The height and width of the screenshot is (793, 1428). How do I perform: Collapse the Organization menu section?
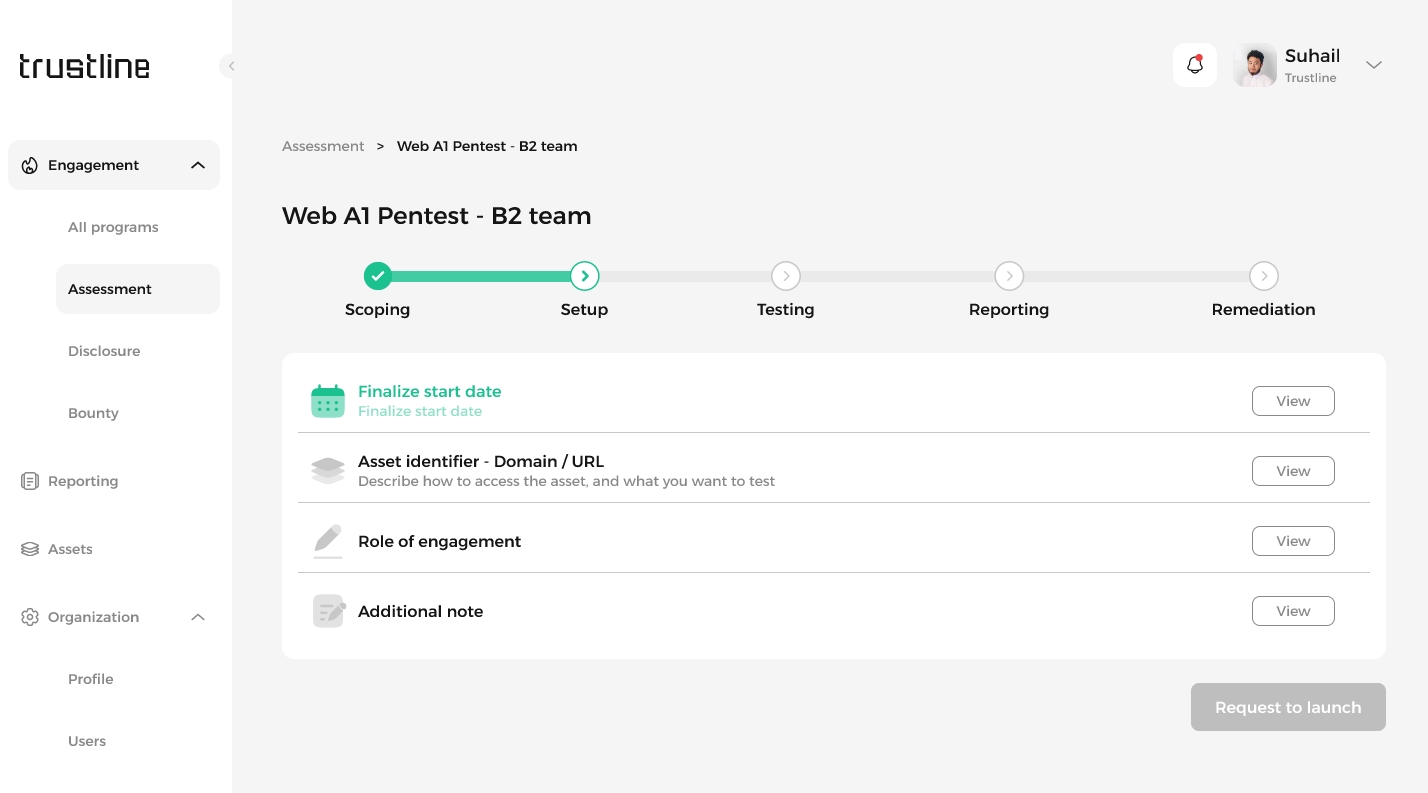tap(198, 617)
